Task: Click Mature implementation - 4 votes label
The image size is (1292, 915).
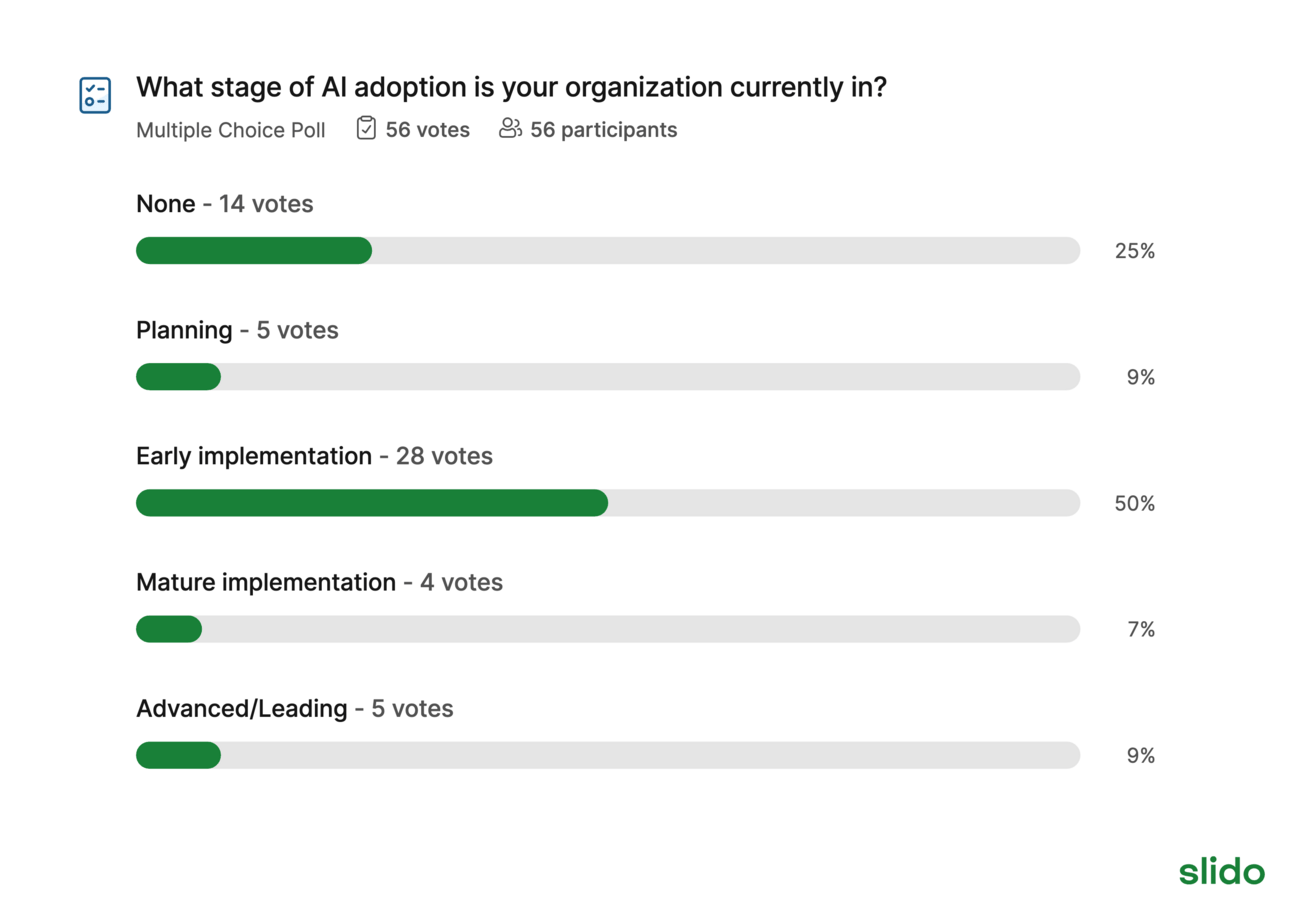Action: click(319, 582)
